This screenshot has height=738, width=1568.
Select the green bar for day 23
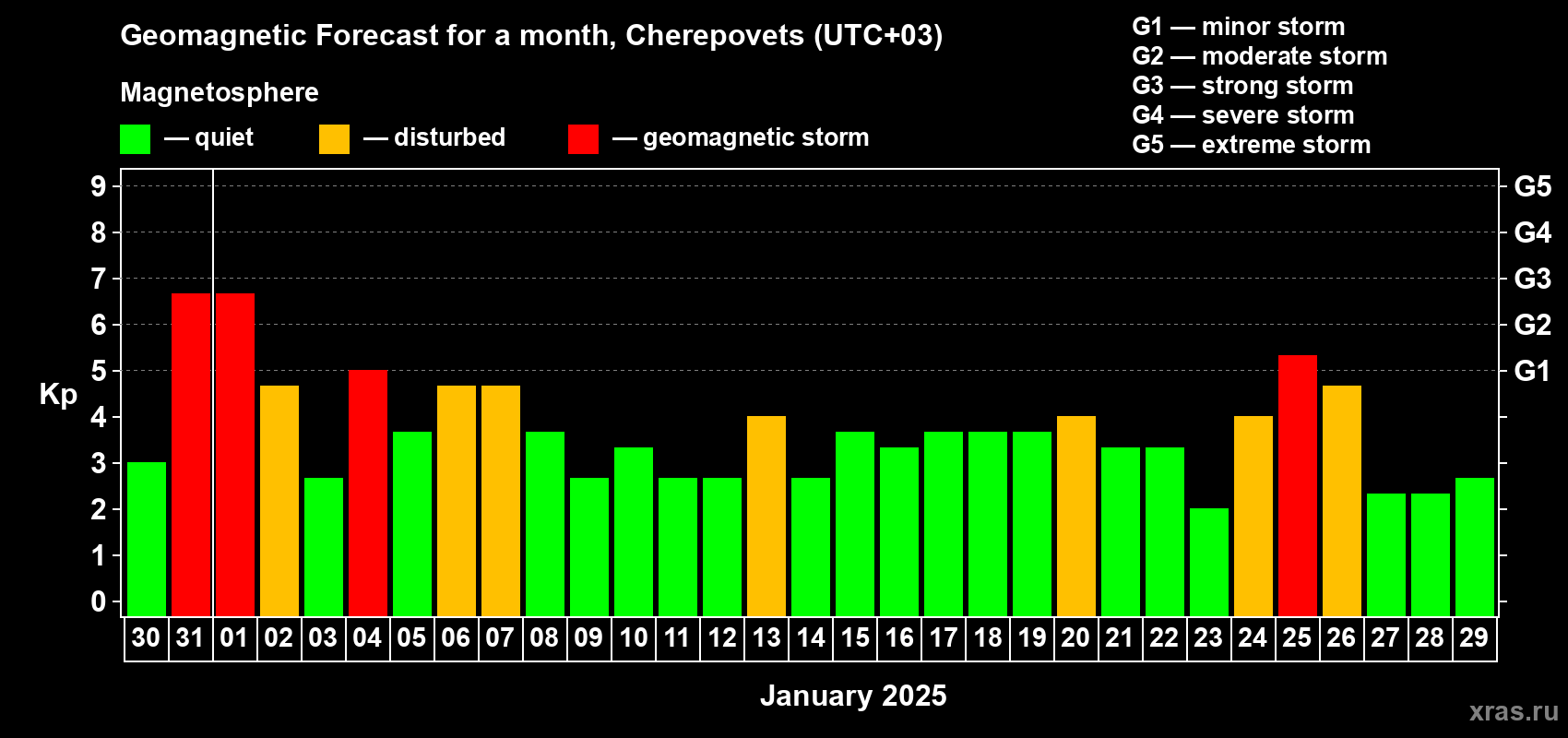click(1209, 563)
